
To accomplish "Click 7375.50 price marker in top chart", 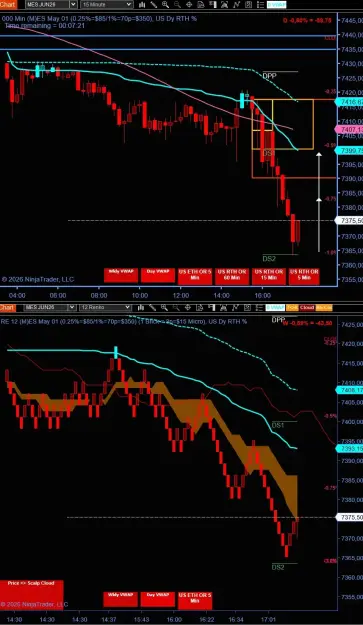I will click(x=349, y=220).
